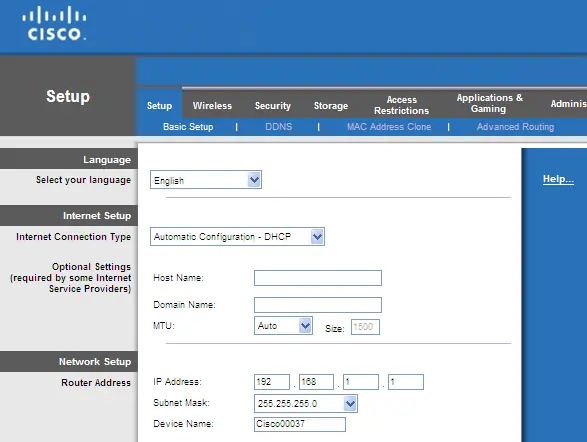Switch to the Wireless tab

tap(212, 106)
